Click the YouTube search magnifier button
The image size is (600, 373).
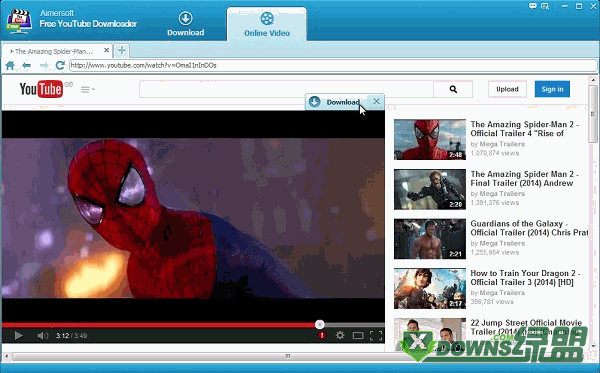453,89
